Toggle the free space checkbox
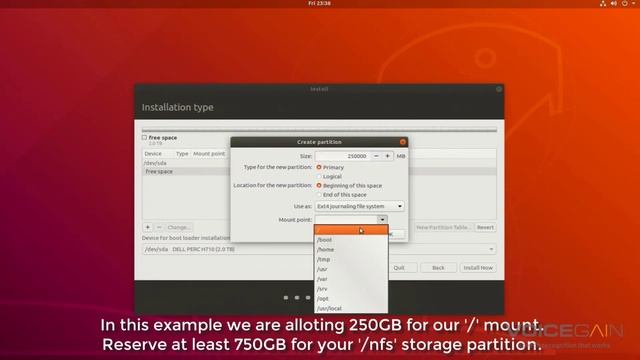640x360 pixels. coord(144,138)
